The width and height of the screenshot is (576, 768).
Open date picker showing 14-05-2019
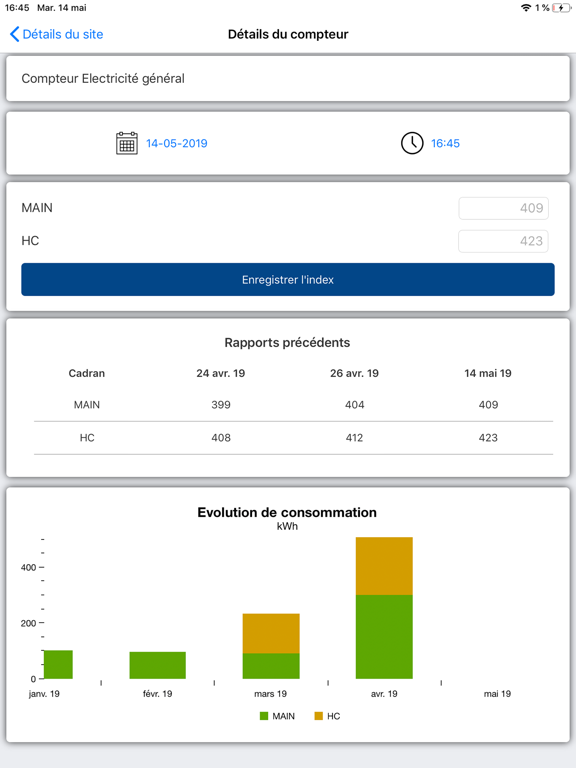tap(177, 144)
